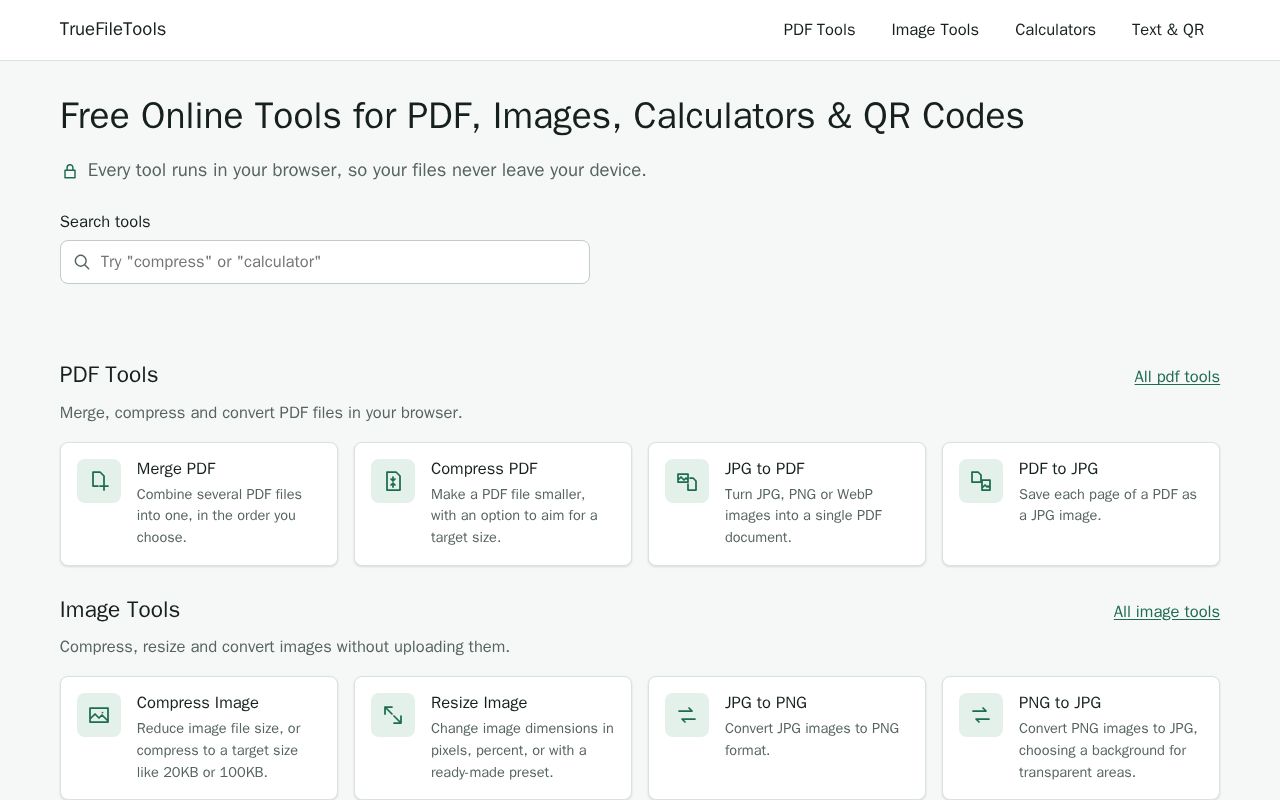Open the Merge PDF tool title

click(176, 469)
